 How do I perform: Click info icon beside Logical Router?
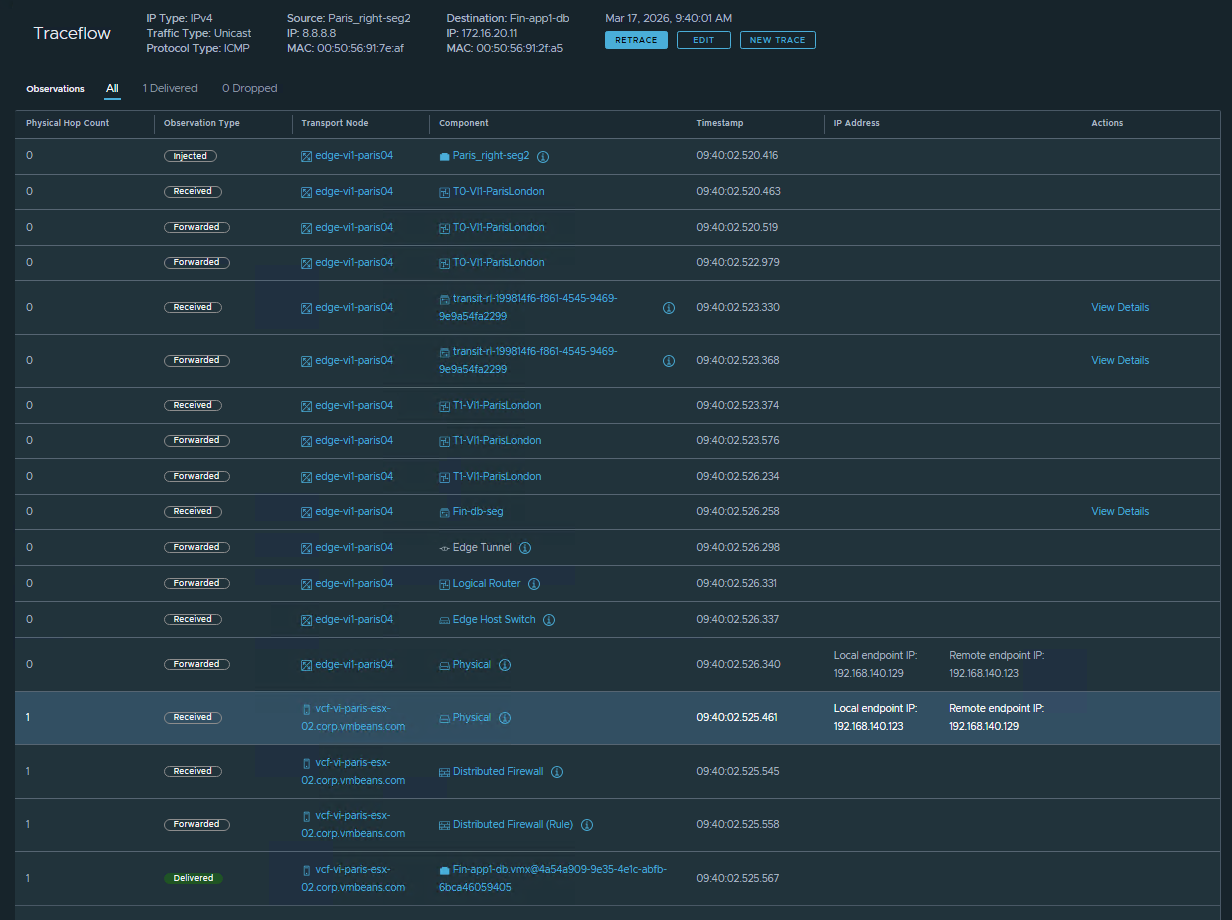pyautogui.click(x=534, y=584)
